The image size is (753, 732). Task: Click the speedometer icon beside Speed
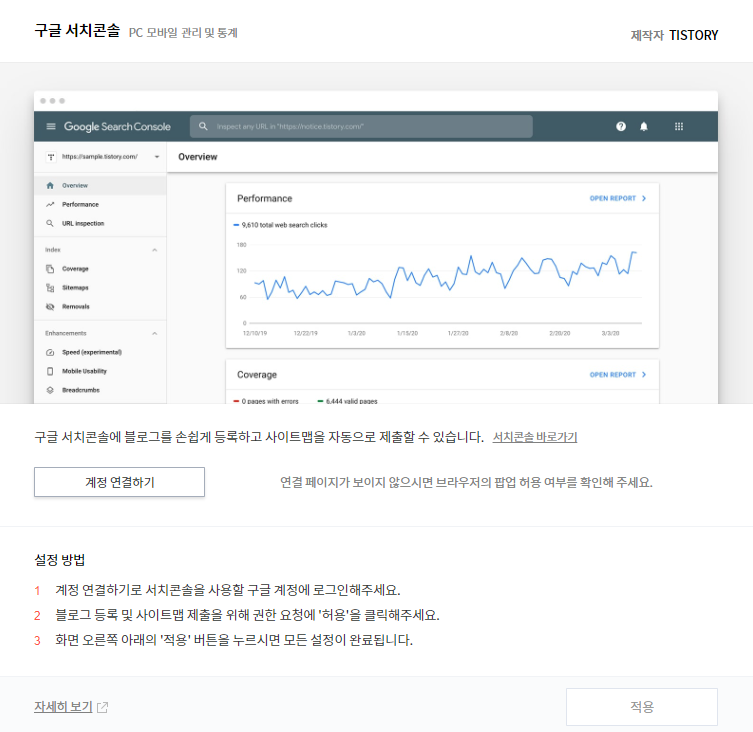click(x=50, y=353)
